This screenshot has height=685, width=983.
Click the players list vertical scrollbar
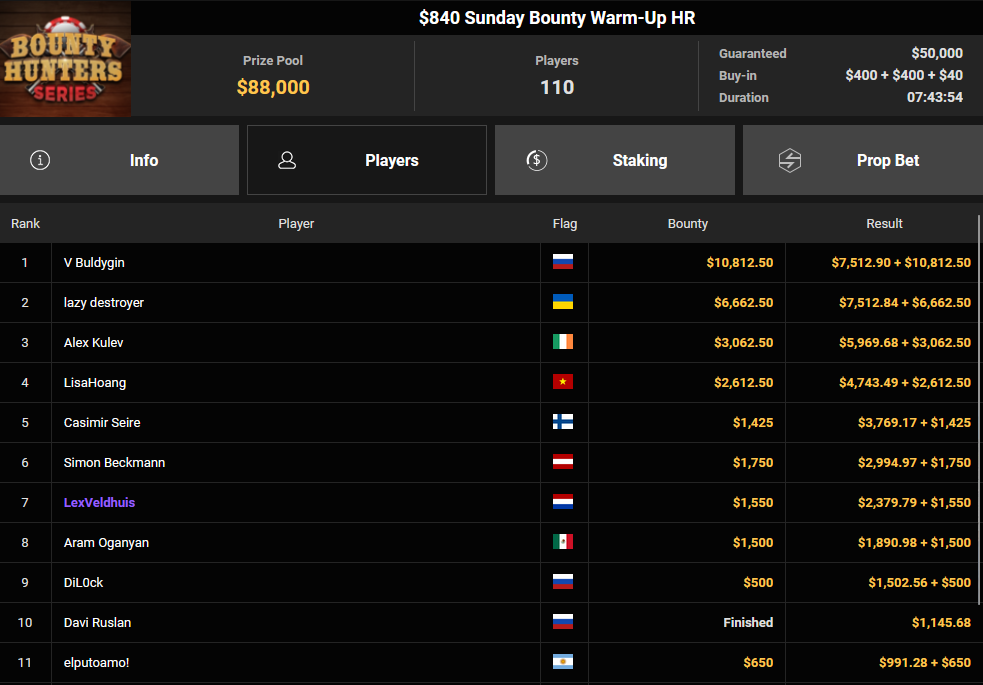tap(979, 400)
